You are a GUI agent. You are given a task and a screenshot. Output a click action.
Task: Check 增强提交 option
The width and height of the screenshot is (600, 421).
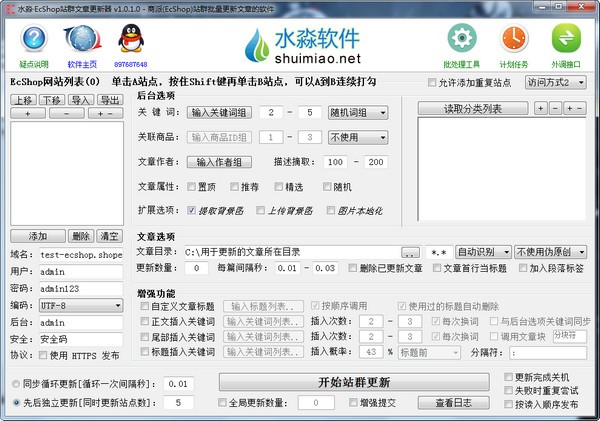pos(353,403)
